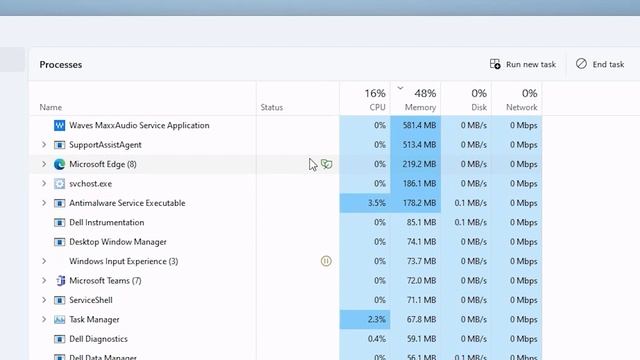Click the 581.4 MB memory value
640x360 pixels.
pyautogui.click(x=419, y=125)
